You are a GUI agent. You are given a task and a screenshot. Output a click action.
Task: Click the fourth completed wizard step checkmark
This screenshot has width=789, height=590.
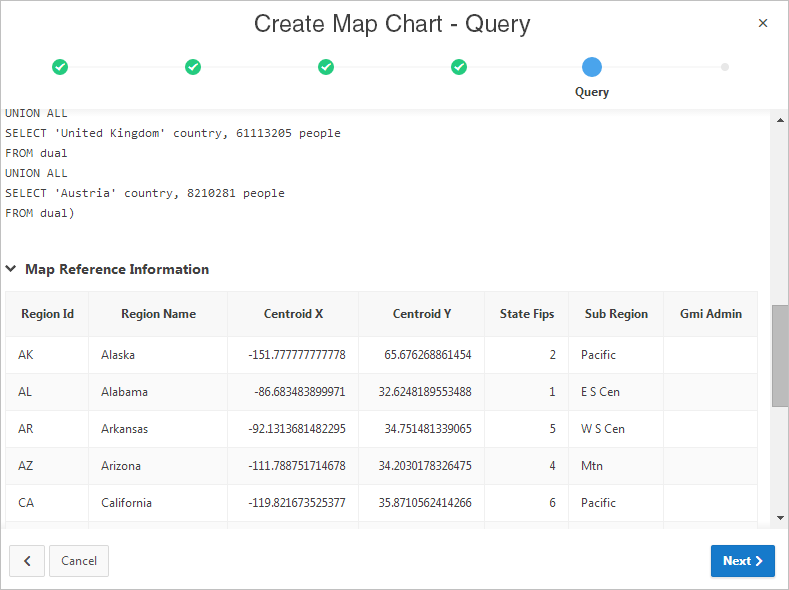[459, 67]
